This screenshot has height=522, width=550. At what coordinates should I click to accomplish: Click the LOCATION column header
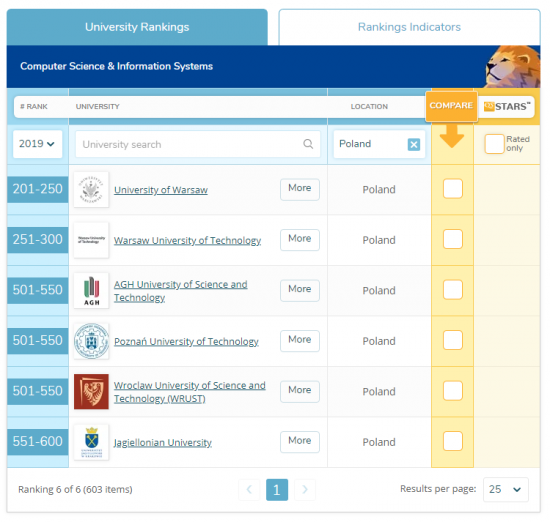pos(369,106)
